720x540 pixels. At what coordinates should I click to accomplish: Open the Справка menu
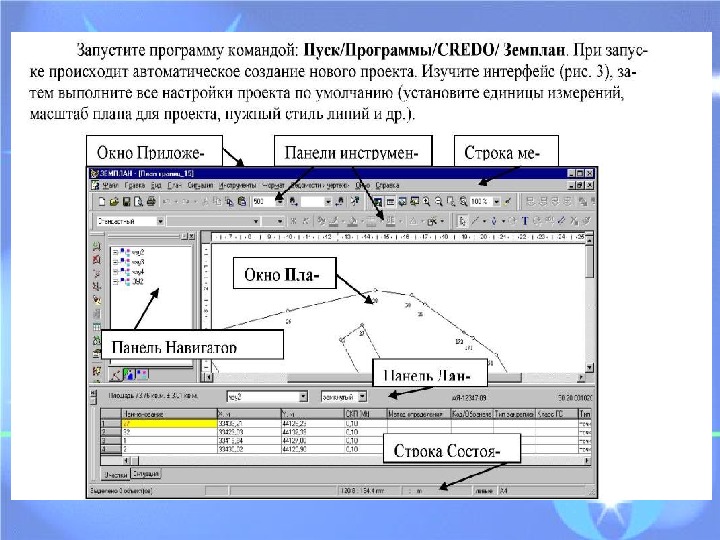pyautogui.click(x=388, y=186)
